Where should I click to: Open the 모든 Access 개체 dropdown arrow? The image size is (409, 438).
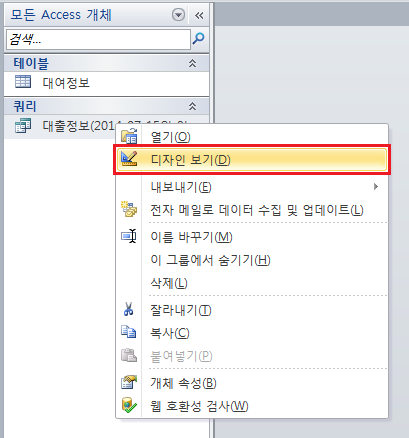coord(179,15)
